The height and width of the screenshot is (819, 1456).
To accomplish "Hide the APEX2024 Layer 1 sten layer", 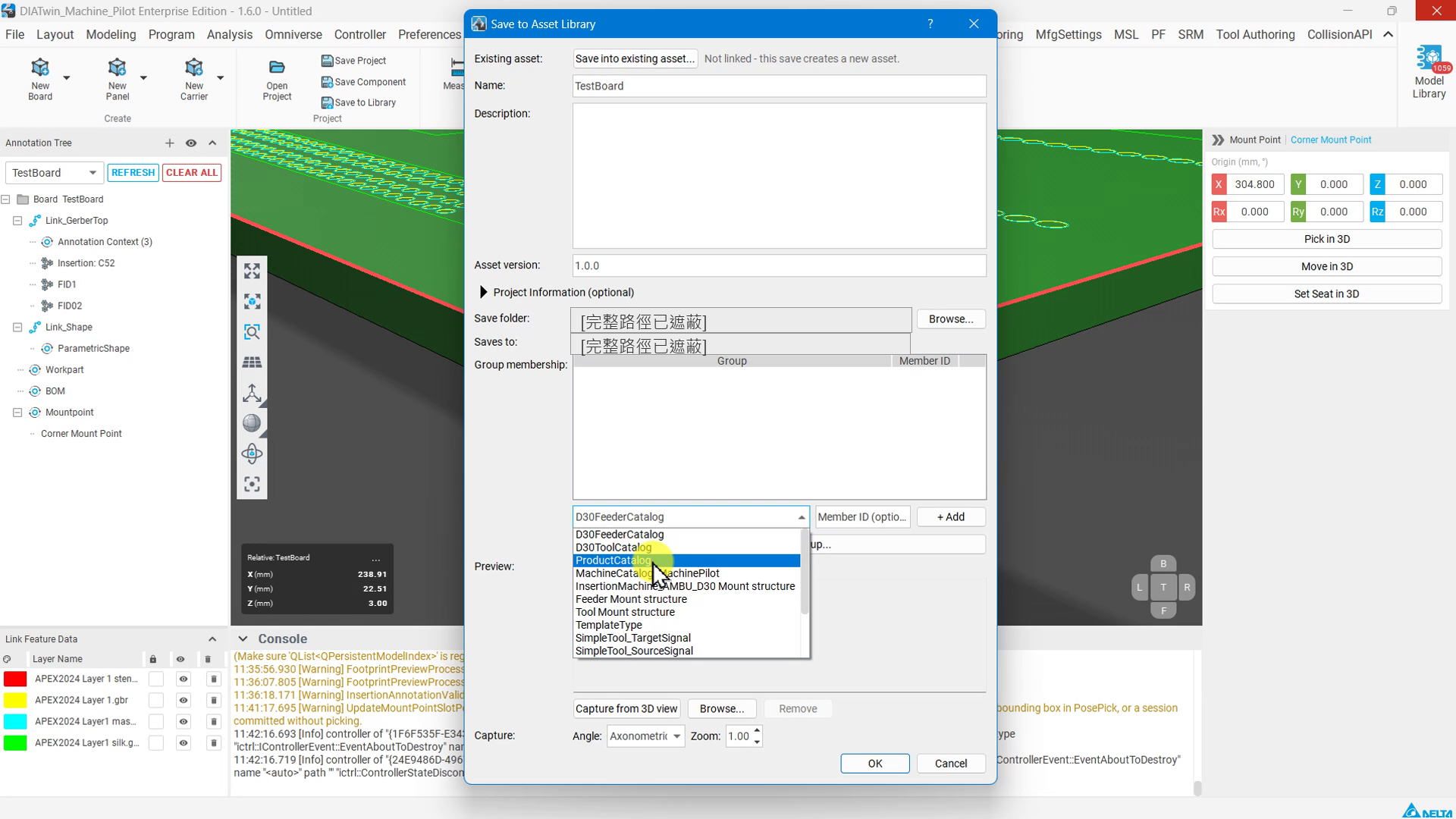I will click(184, 679).
